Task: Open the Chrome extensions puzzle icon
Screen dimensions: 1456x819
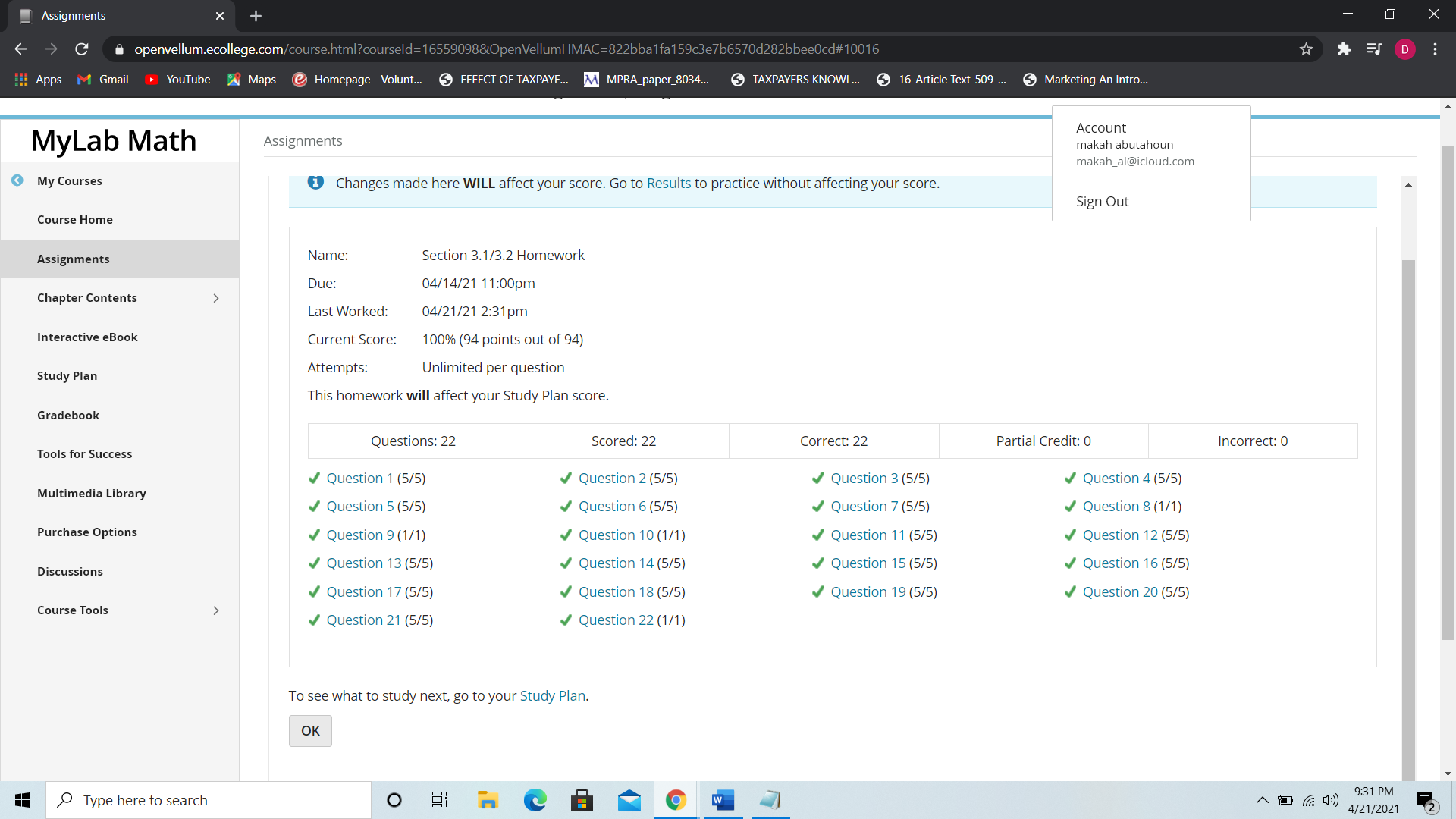Action: (1344, 49)
